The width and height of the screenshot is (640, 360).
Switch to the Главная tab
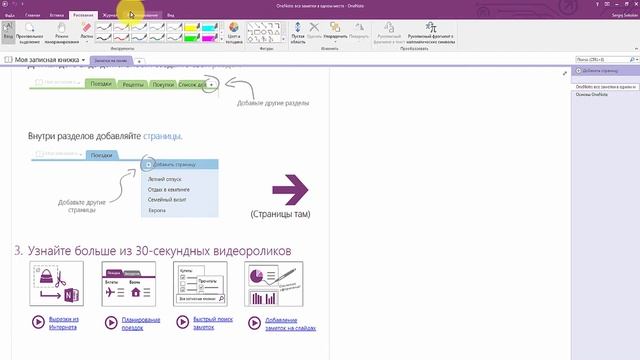[32, 15]
